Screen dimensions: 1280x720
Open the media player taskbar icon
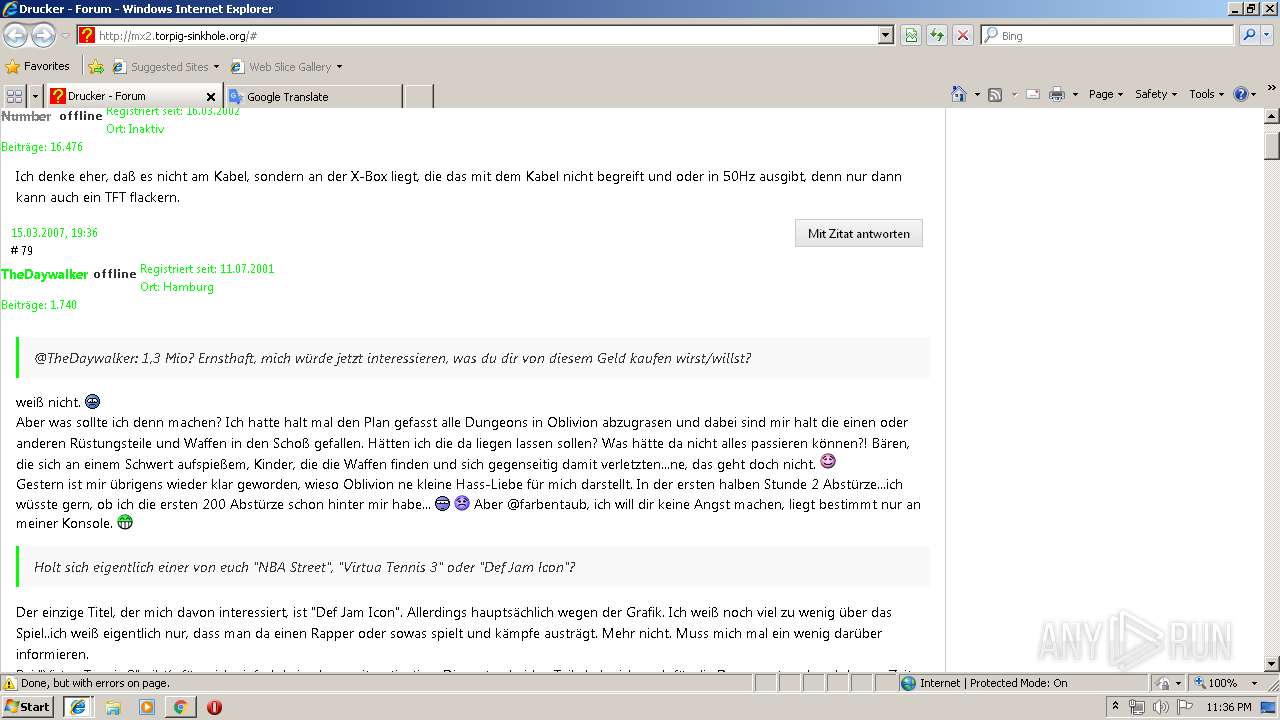pos(147,707)
